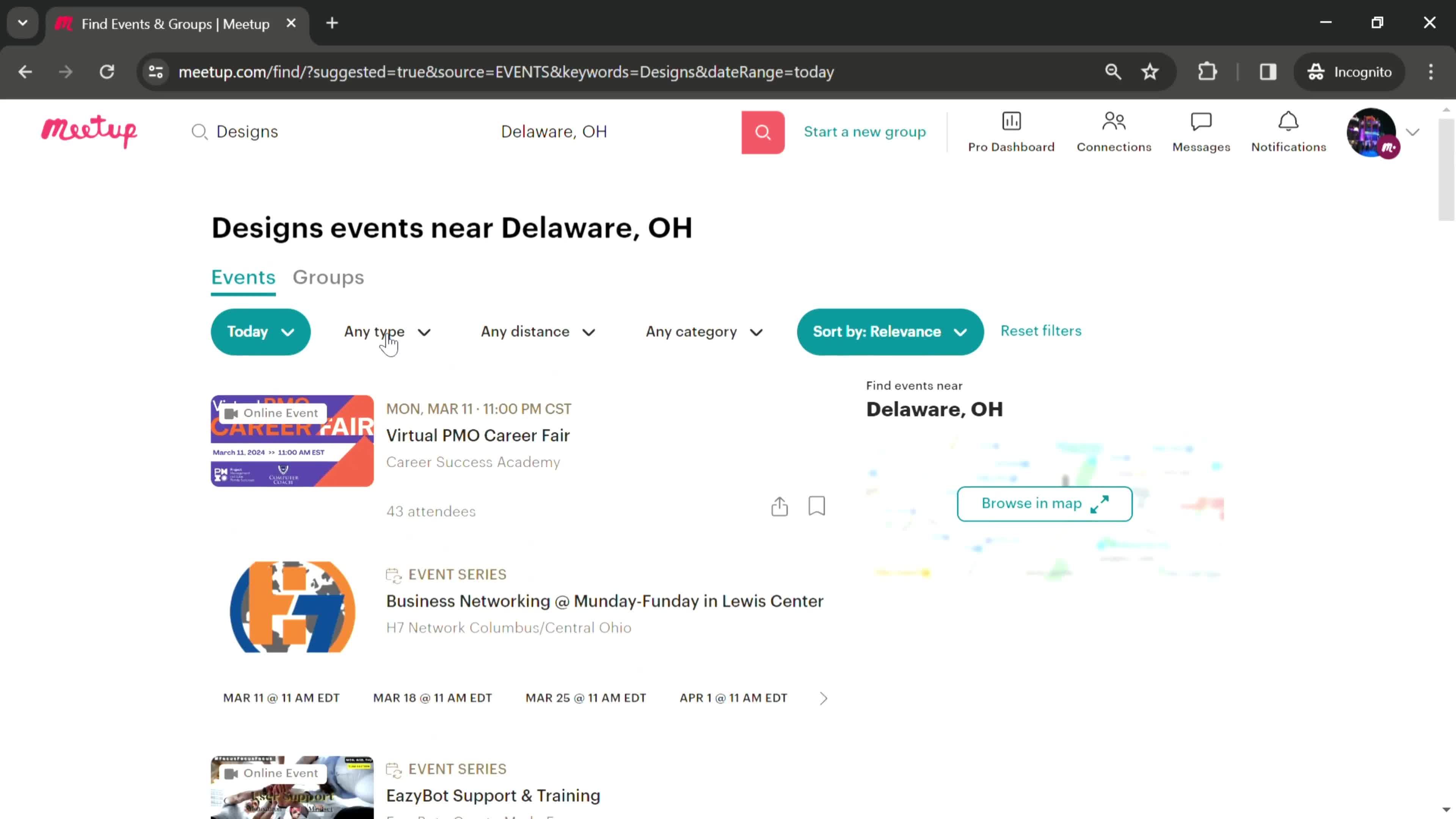
Task: Open the Any category filter dropdown
Action: click(704, 332)
